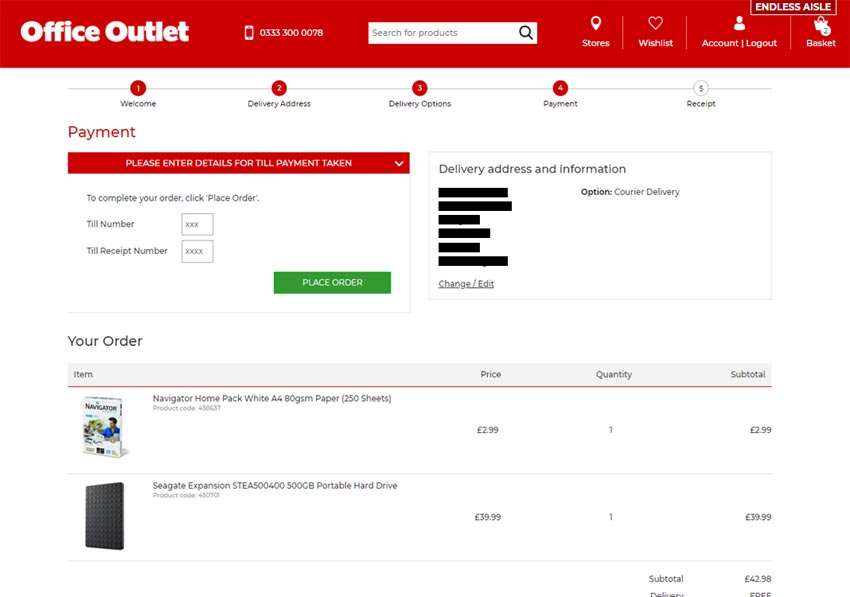Click the £2.99 price of Navigator paper
The image size is (850, 597).
(x=487, y=430)
